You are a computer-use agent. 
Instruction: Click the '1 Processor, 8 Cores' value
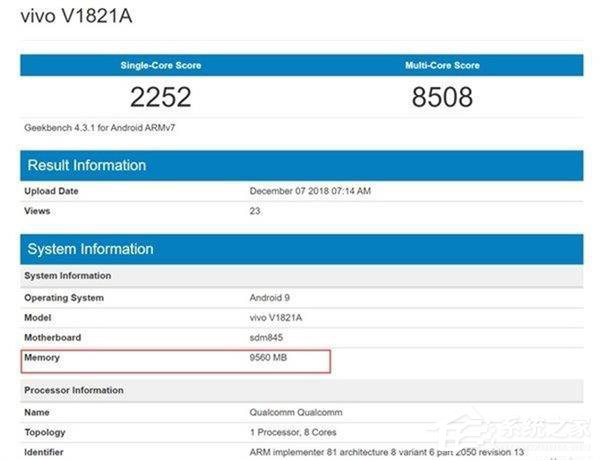[293, 432]
